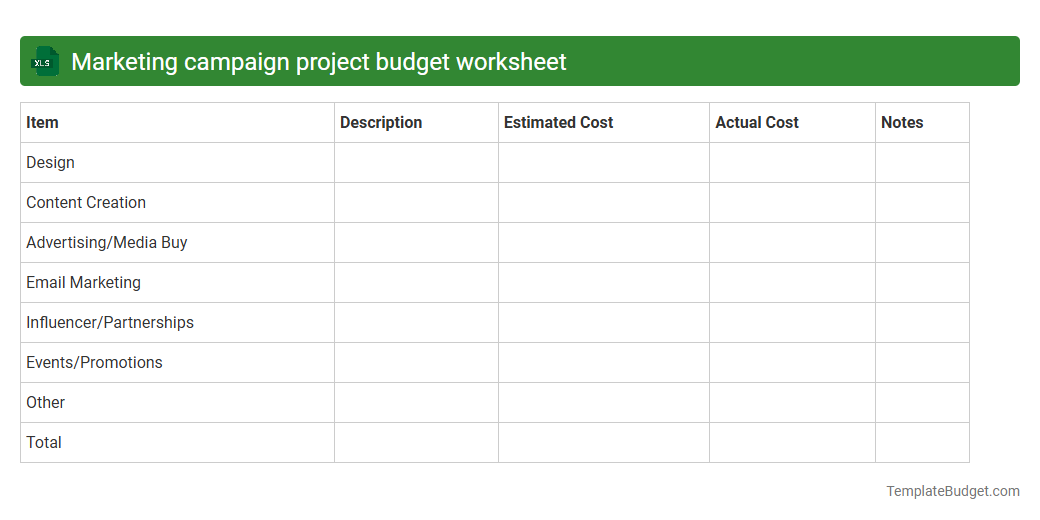Viewport: 1040px width, 520px height.
Task: Click the Estimated Cost cell for Design
Action: [x=604, y=162]
